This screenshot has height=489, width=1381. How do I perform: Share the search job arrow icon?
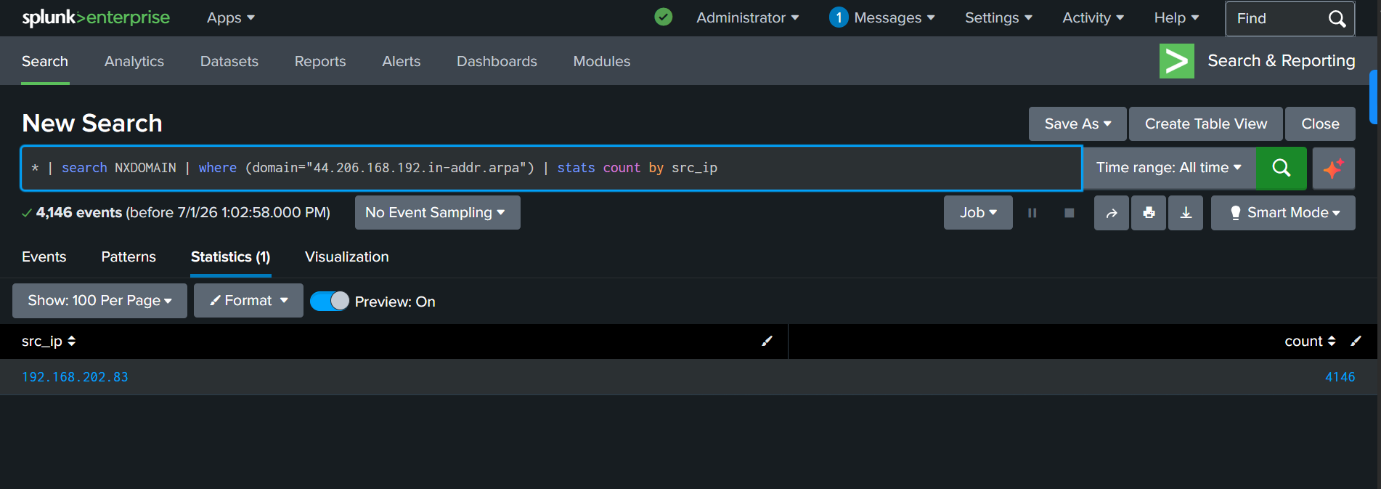(1111, 213)
